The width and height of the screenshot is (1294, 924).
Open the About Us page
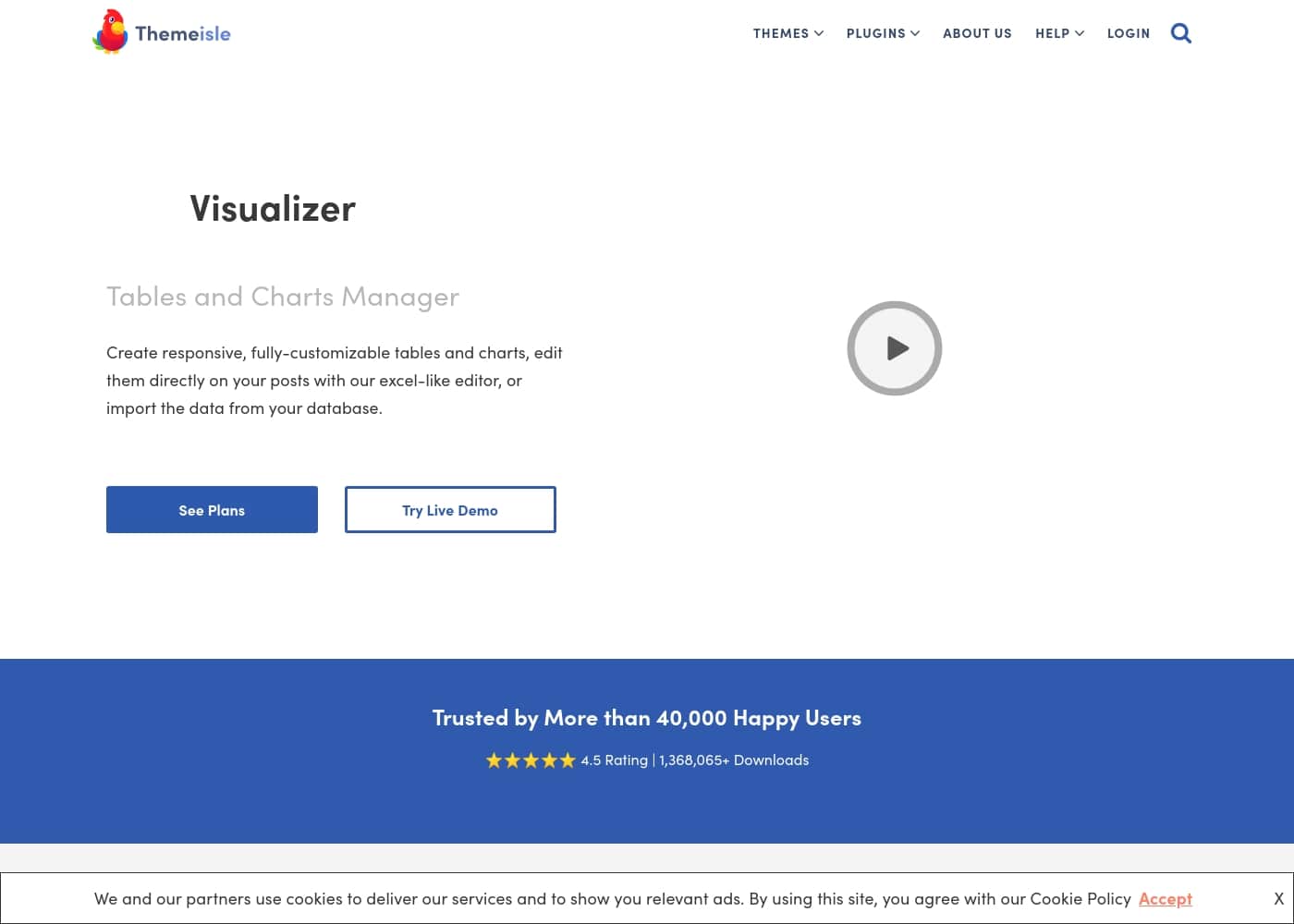pyautogui.click(x=977, y=33)
